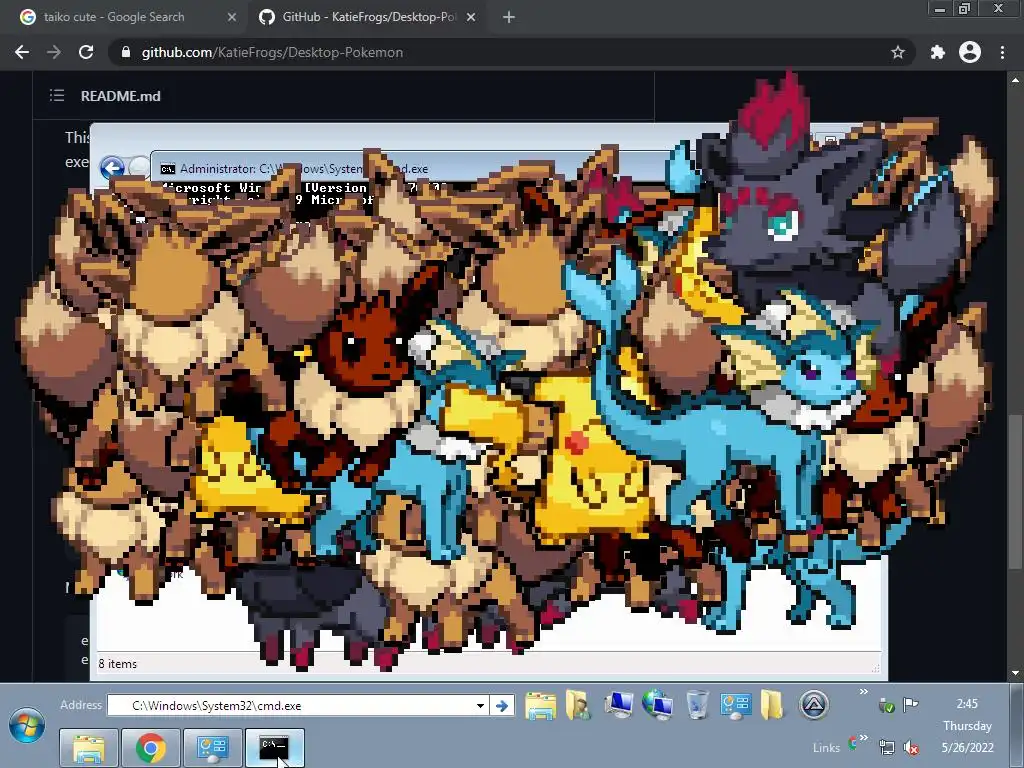
Task: Open the user folder toolbar icon
Action: point(579,706)
